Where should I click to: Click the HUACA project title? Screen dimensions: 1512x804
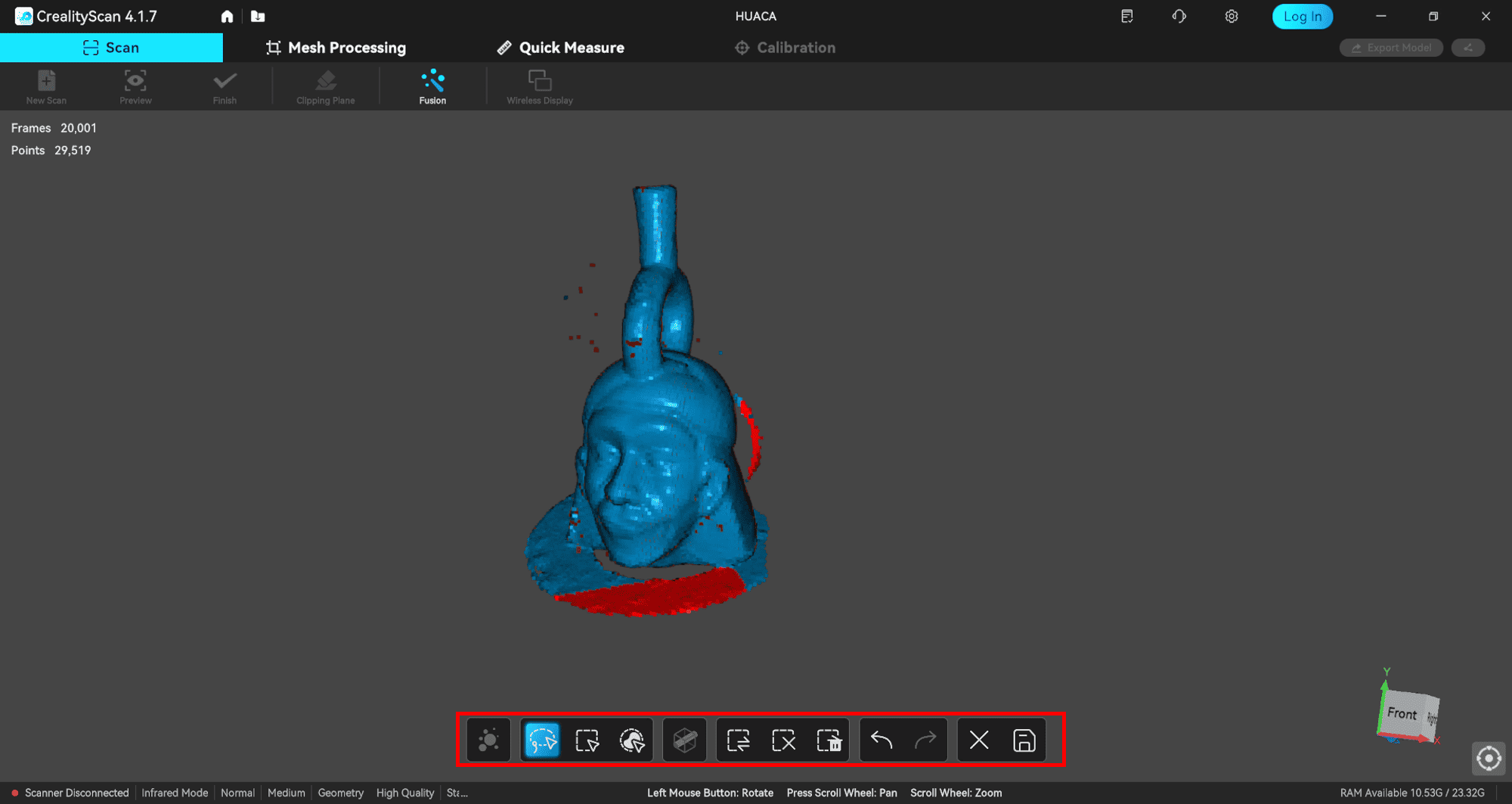point(756,16)
